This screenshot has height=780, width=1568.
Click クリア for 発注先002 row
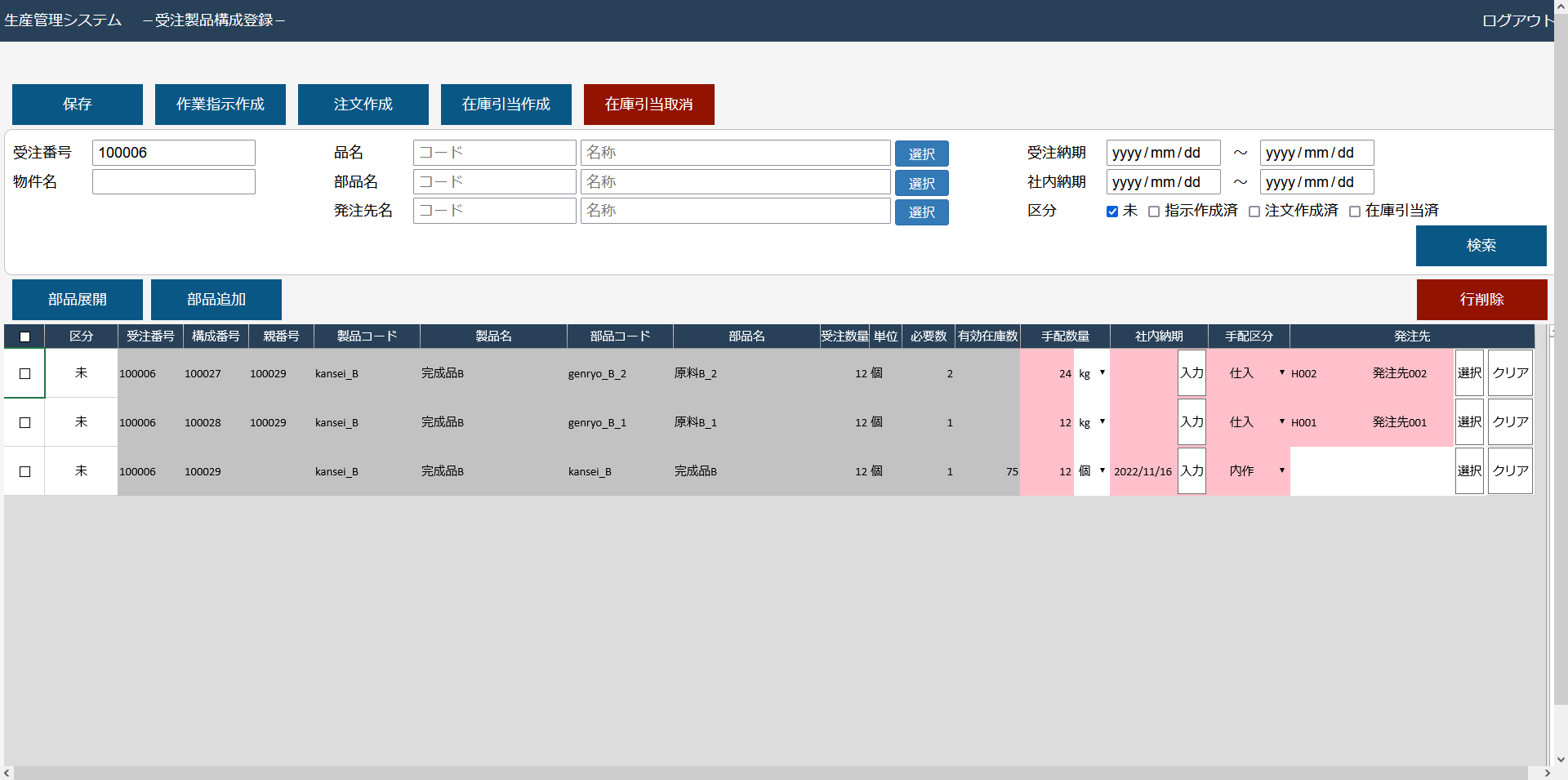(x=1509, y=373)
